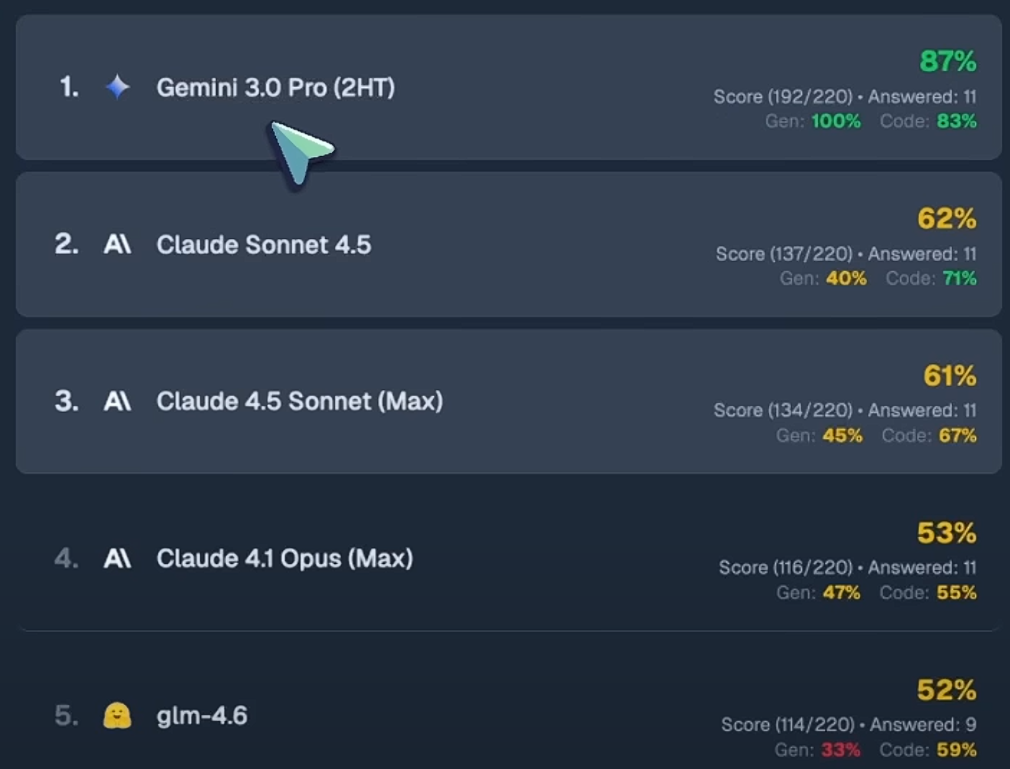Open the Claude 4.5 Sonnet (Max) entry name
Viewport: 1010px width, 769px height.
[x=299, y=402]
